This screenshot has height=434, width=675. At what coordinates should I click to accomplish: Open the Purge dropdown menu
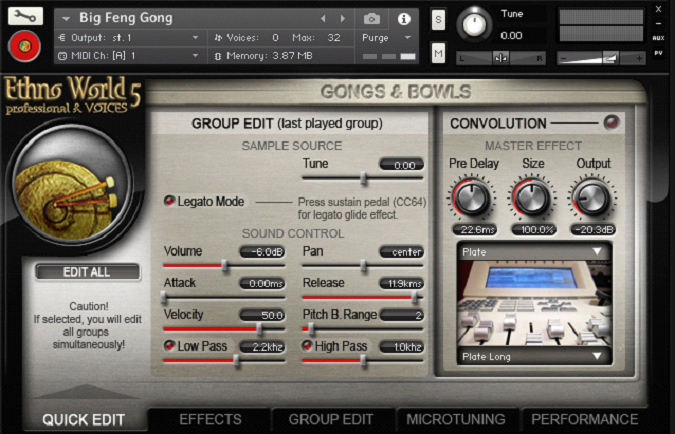point(407,38)
